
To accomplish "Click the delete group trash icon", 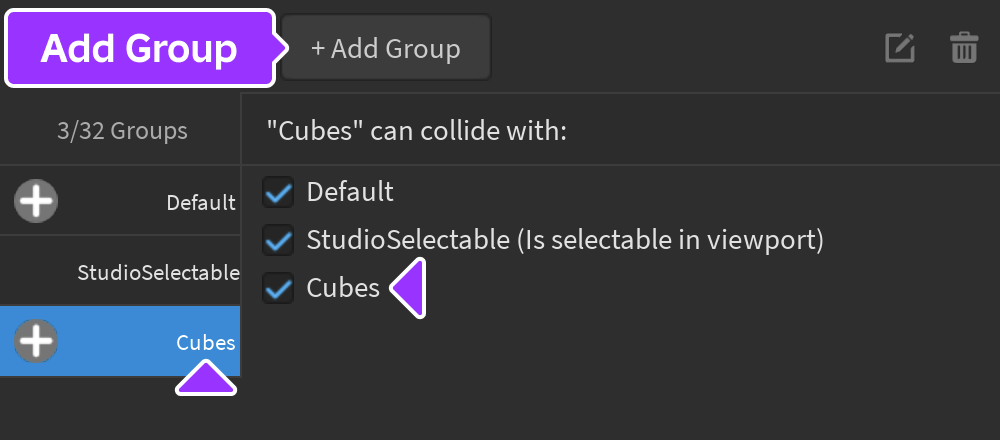I will [x=964, y=48].
